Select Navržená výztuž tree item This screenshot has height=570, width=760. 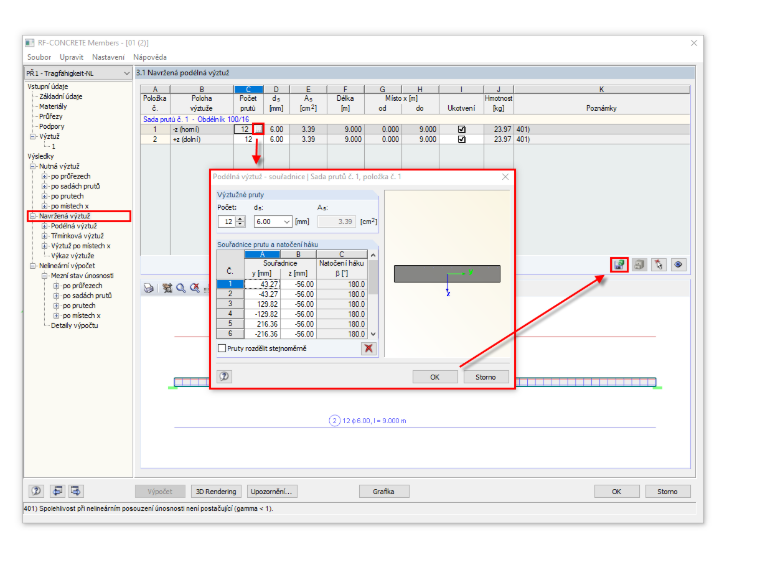pyautogui.click(x=64, y=216)
